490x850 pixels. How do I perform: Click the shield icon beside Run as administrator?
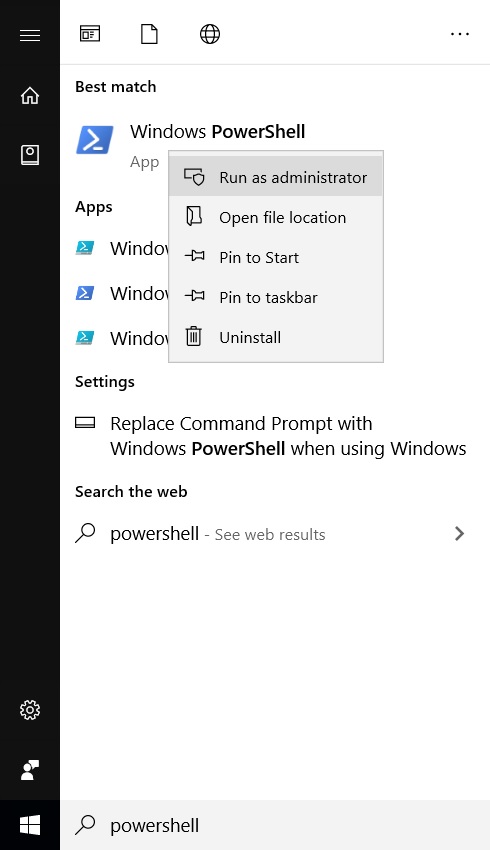point(194,177)
